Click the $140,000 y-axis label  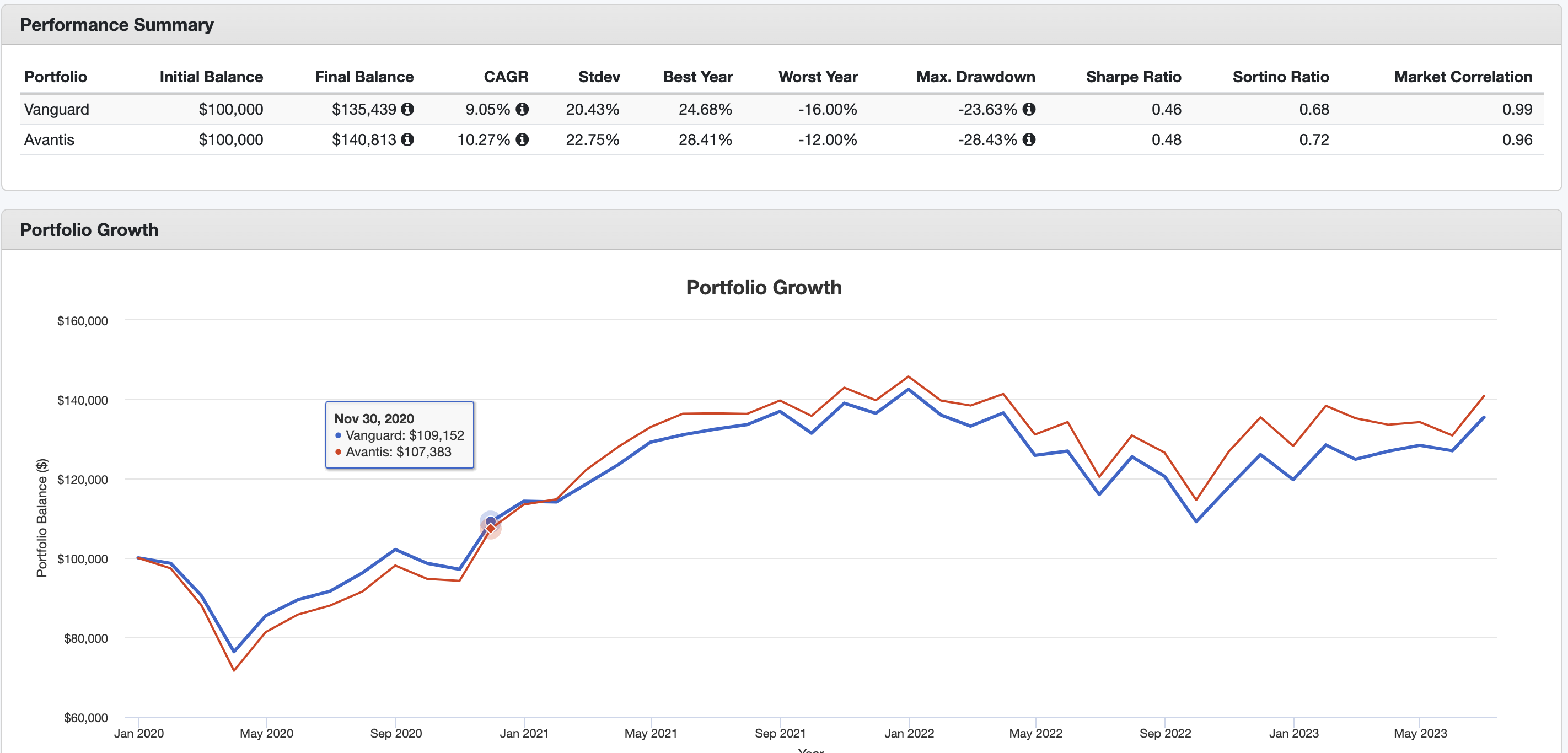82,400
